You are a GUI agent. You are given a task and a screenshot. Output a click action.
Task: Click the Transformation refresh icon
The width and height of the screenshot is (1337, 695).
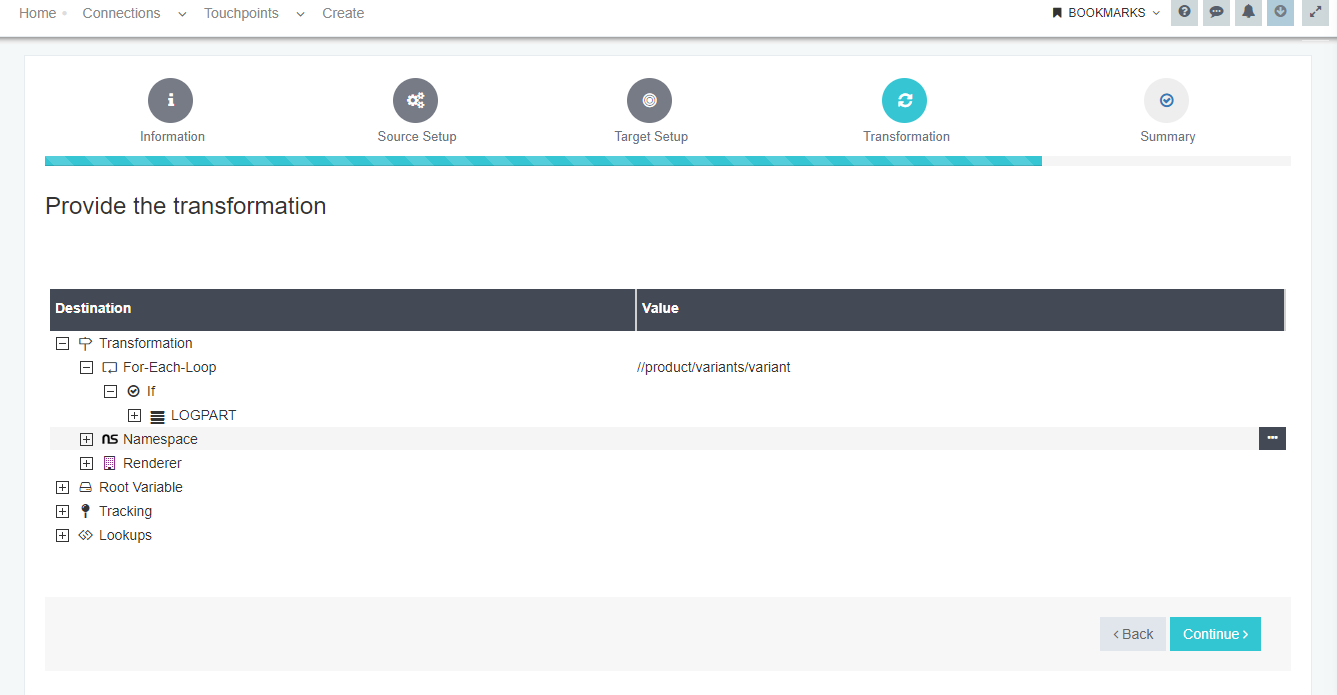tap(905, 100)
